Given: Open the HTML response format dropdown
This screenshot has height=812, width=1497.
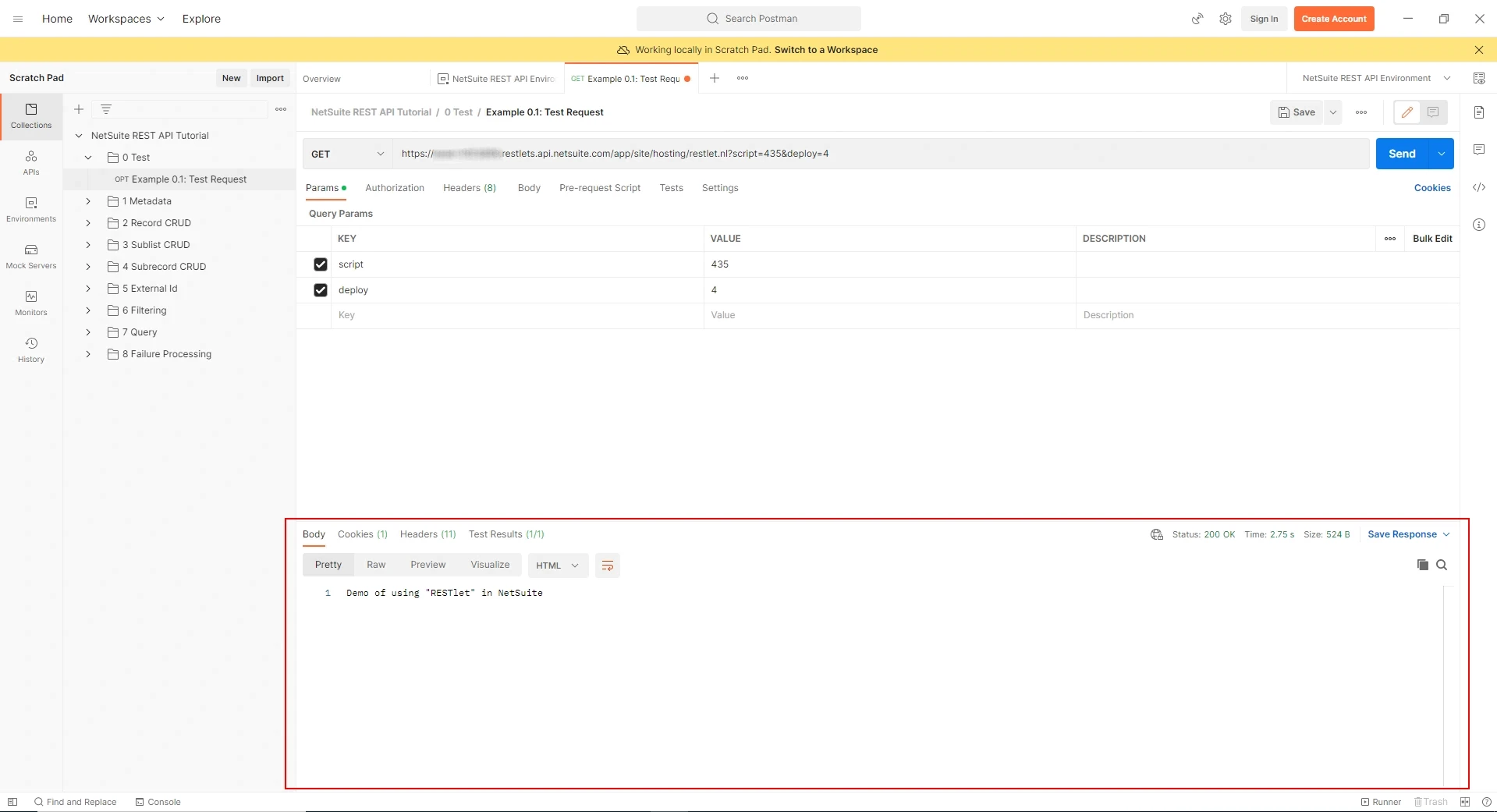Looking at the screenshot, I should pos(558,566).
